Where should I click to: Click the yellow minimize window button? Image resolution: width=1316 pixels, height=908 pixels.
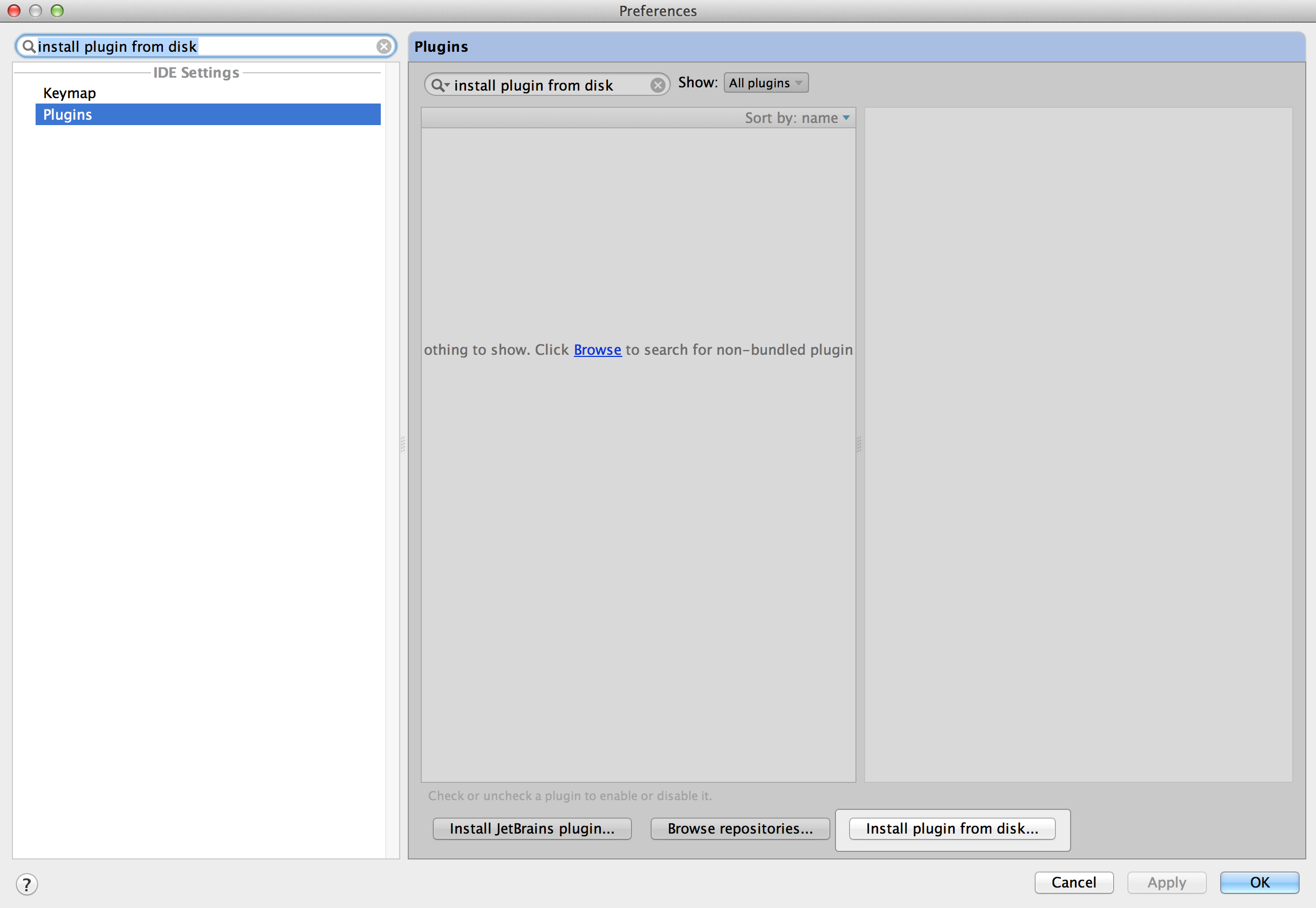coord(35,11)
